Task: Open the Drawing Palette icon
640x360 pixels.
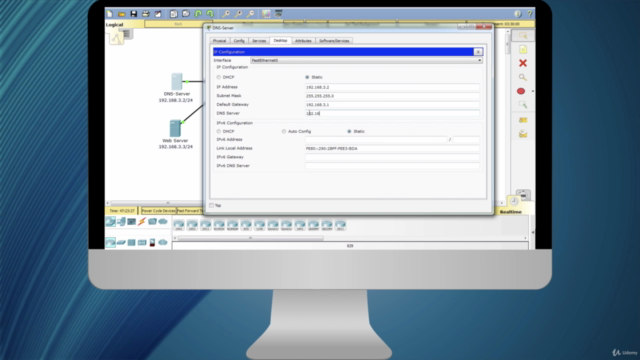Action: click(x=266, y=14)
